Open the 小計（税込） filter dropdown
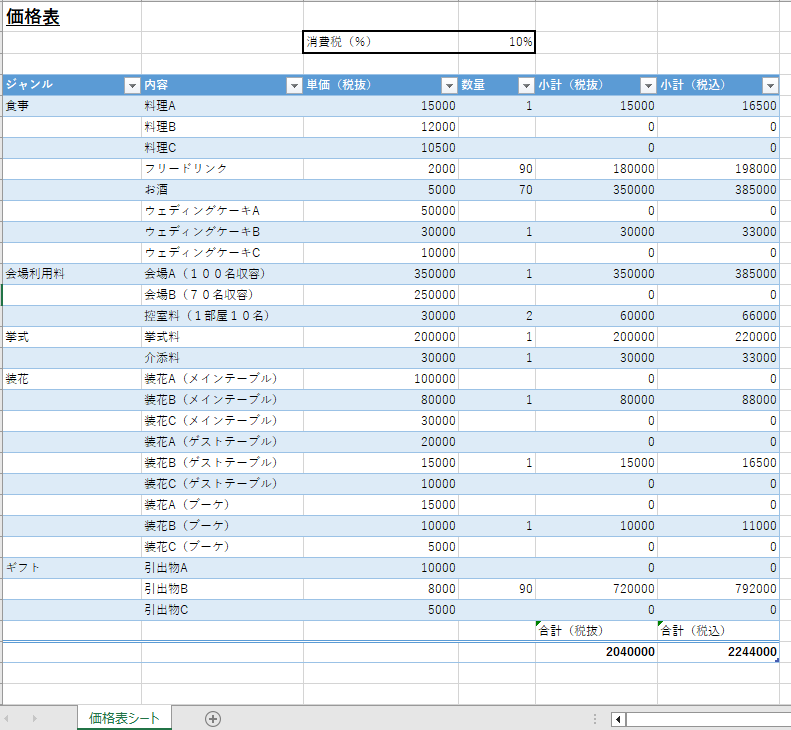Screen dimensions: 791x730 click(x=770, y=86)
